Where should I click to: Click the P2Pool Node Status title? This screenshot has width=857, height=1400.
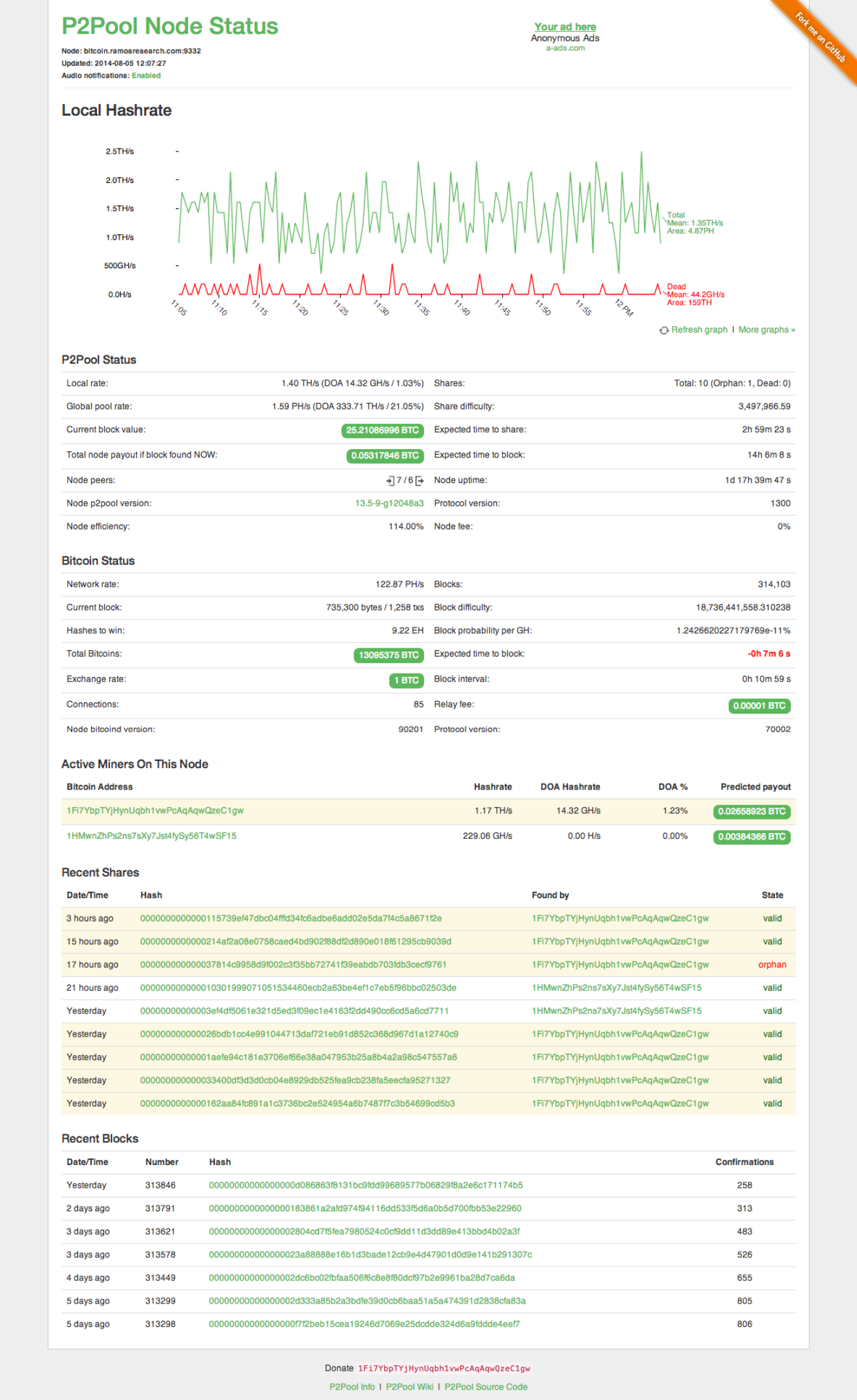tap(170, 26)
